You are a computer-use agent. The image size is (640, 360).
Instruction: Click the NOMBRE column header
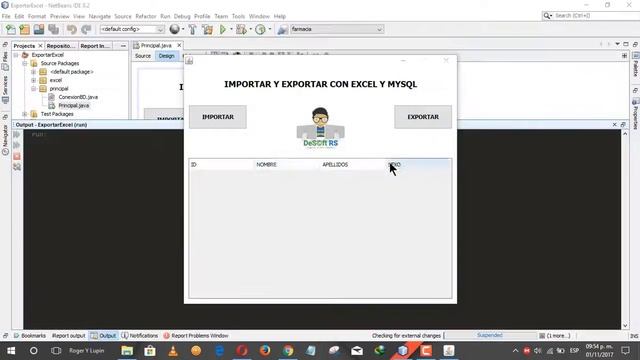tap(287, 164)
